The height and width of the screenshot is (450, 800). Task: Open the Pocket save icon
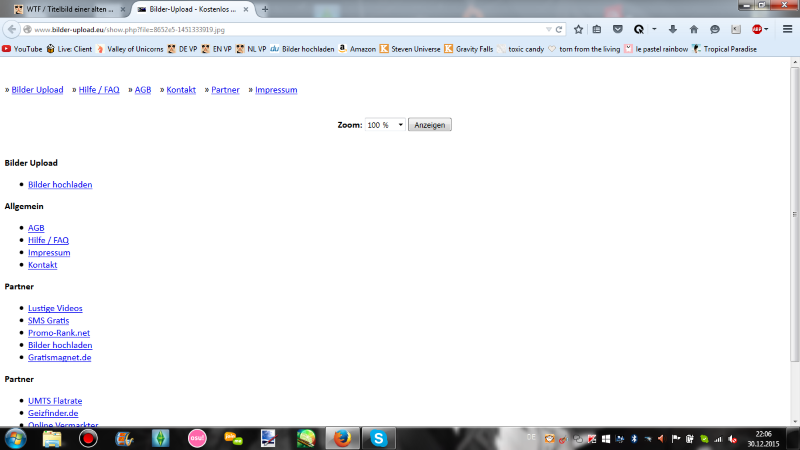tap(617, 29)
